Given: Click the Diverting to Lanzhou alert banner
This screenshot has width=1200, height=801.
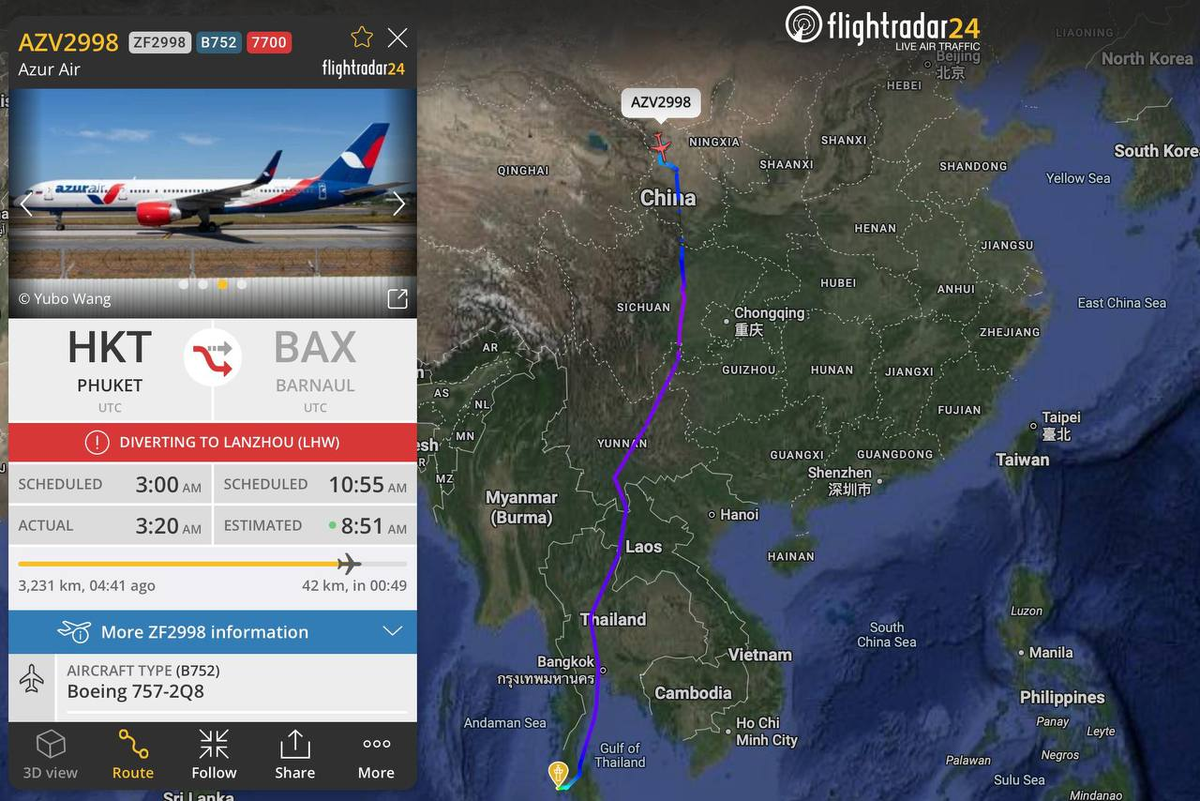Looking at the screenshot, I should pyautogui.click(x=213, y=442).
